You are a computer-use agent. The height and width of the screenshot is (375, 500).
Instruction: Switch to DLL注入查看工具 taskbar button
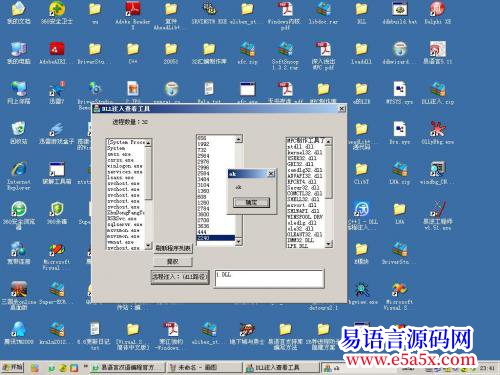click(281, 367)
